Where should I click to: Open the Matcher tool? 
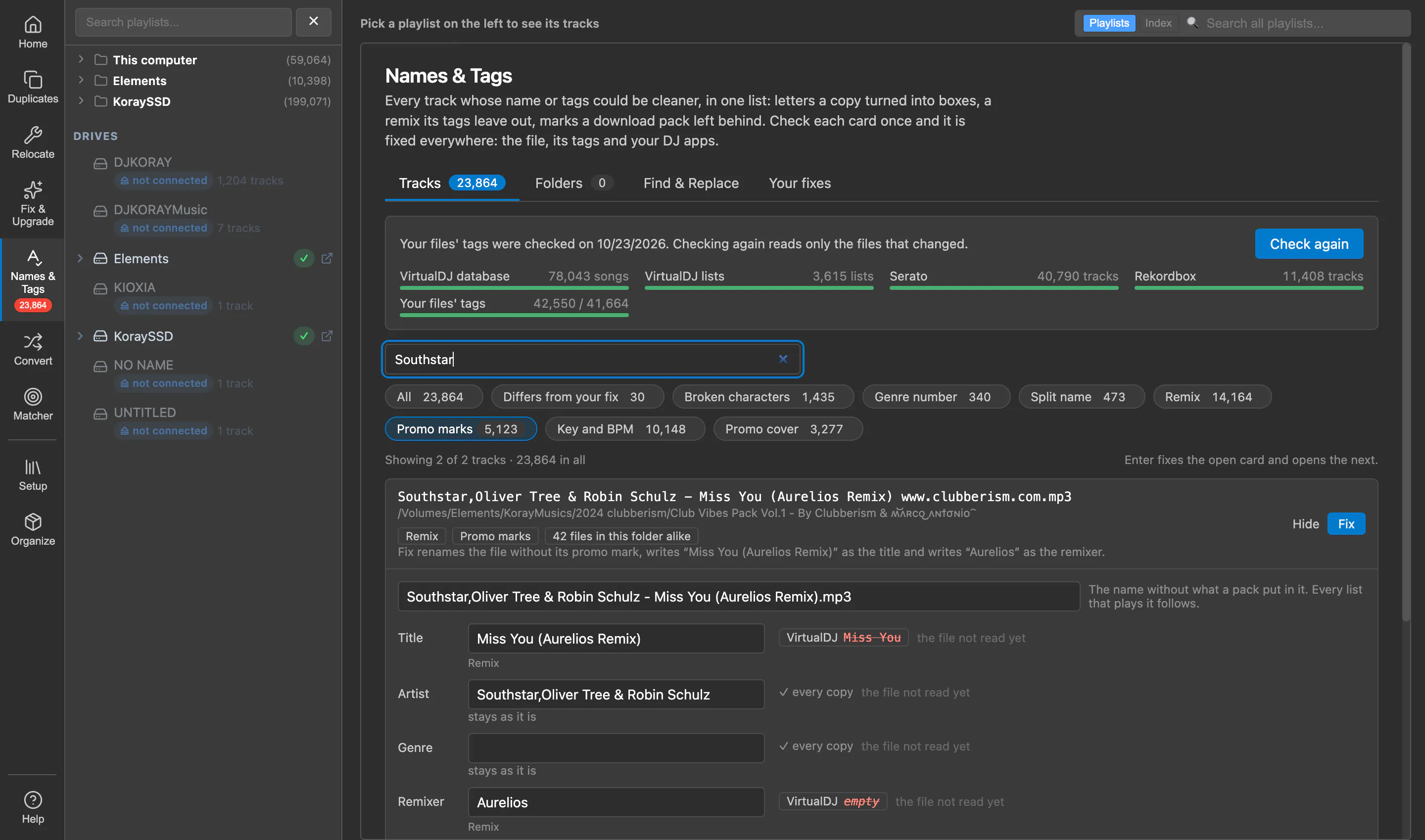[x=33, y=404]
